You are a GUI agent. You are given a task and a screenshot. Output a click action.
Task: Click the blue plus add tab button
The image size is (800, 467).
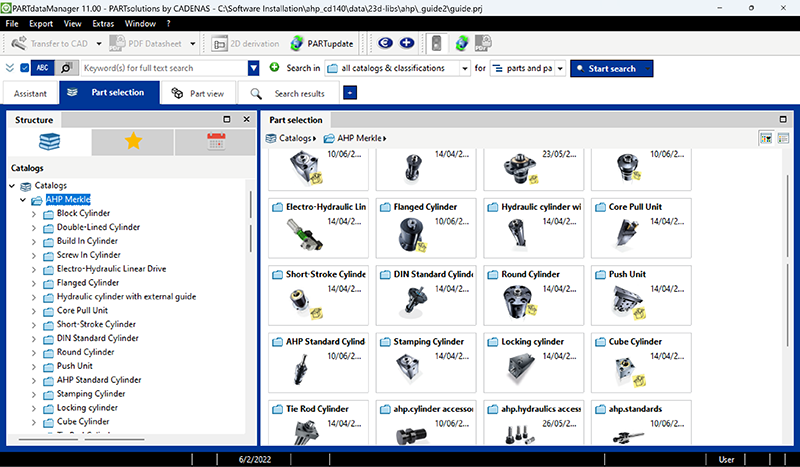pyautogui.click(x=350, y=93)
